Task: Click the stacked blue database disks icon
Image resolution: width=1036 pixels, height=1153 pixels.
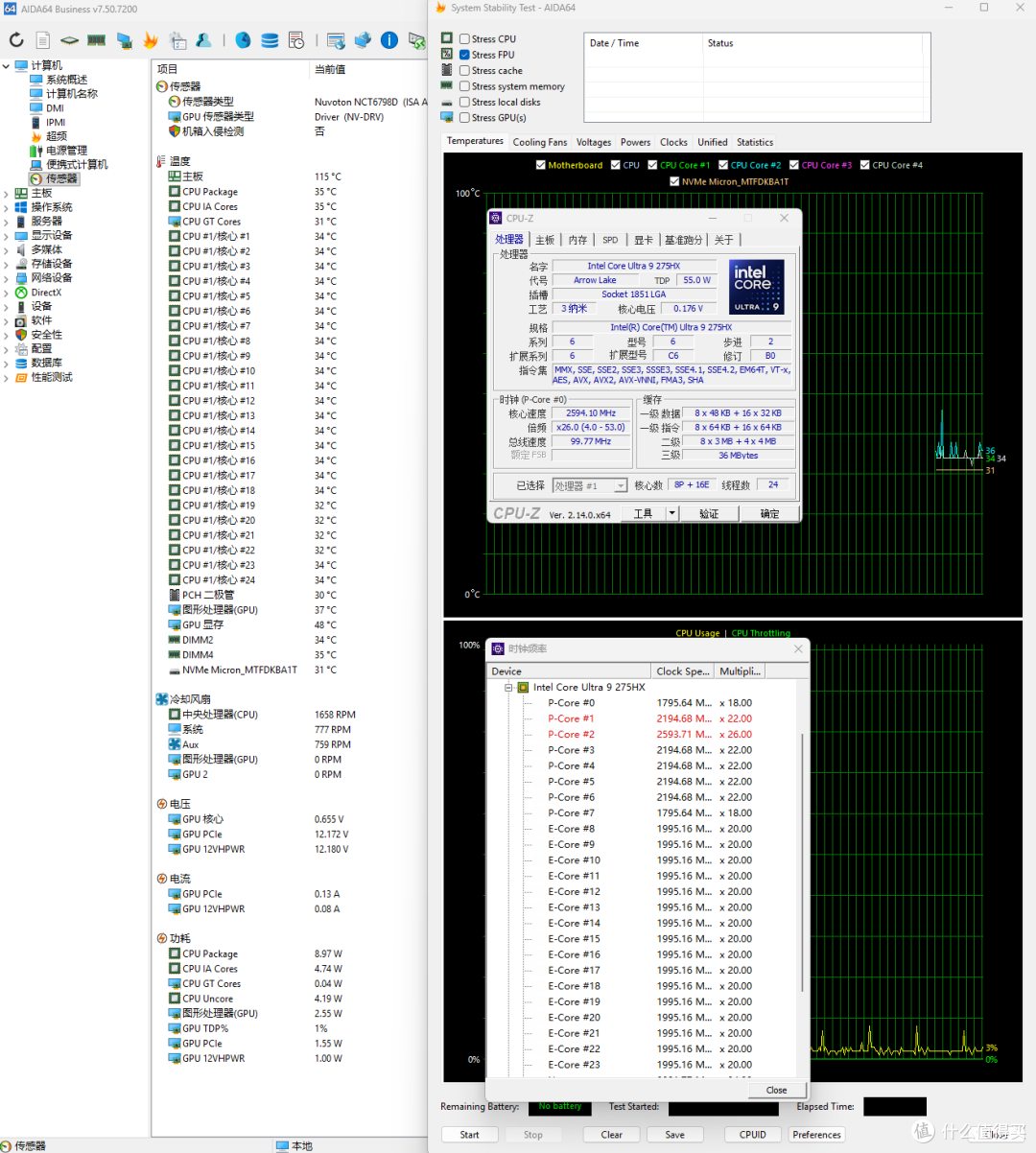Action: coord(270,40)
